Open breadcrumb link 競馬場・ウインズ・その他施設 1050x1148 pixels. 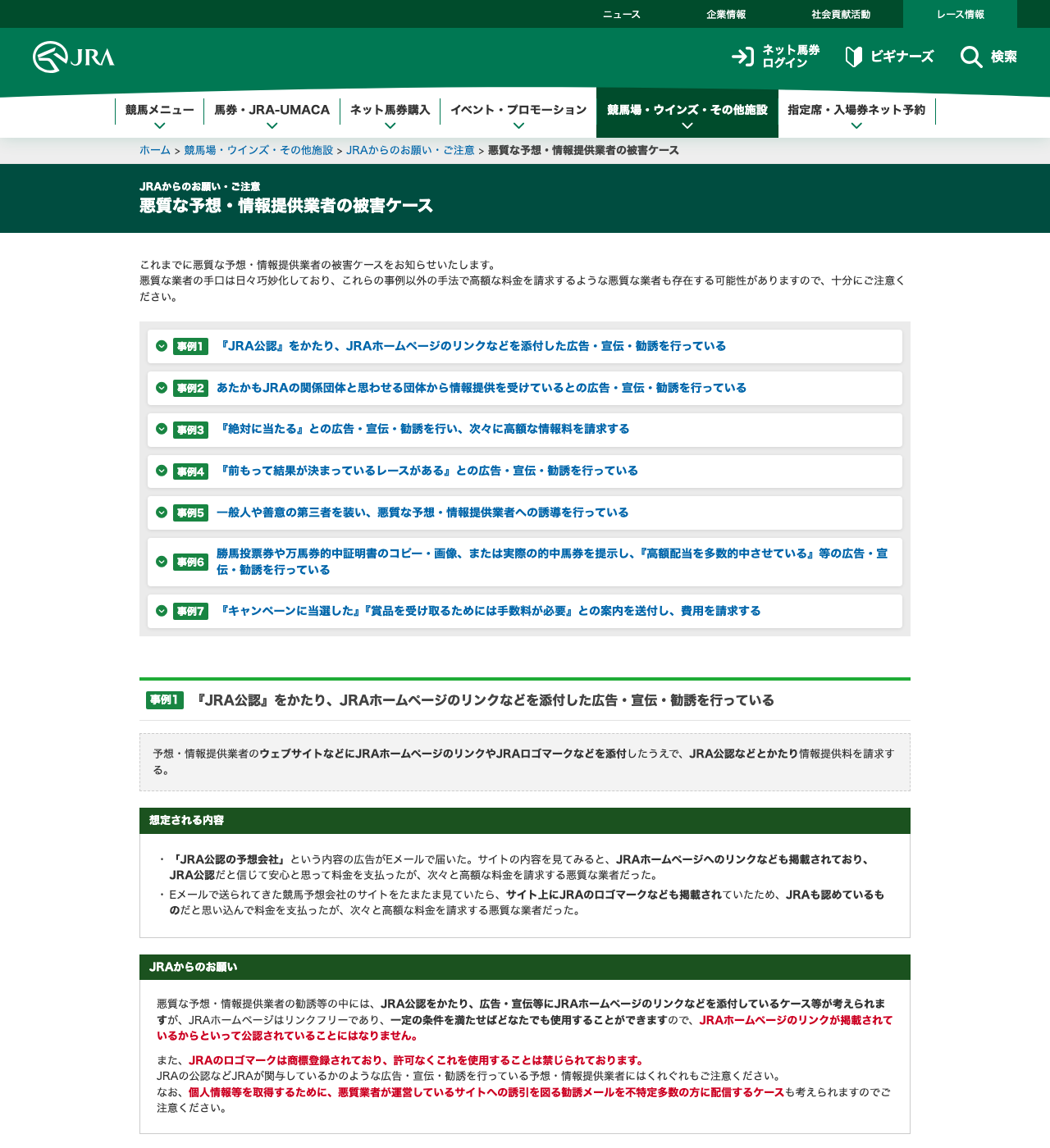[x=258, y=150]
